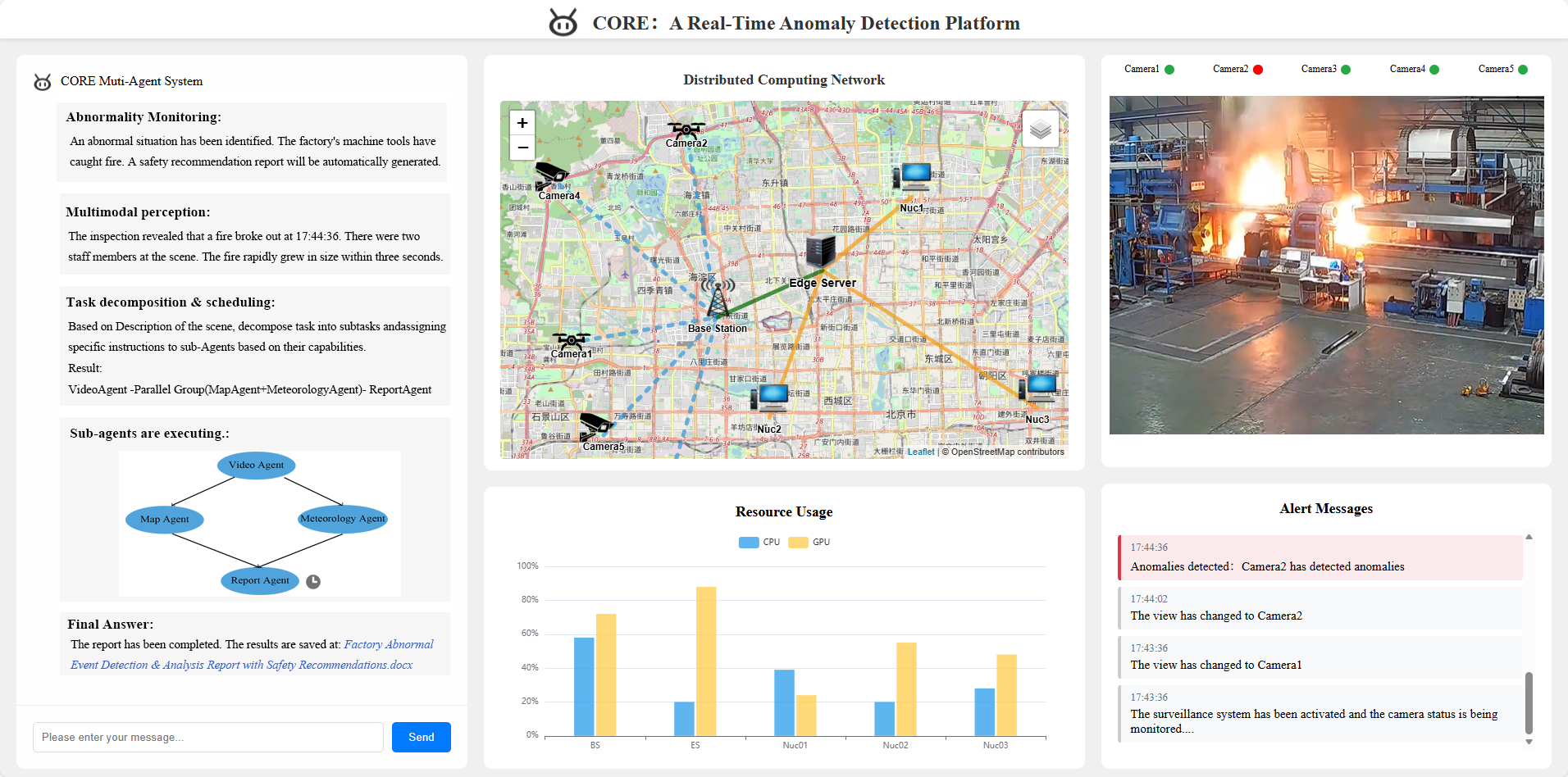Select the Camera5 feed tab
The width and height of the screenshot is (1568, 777).
pos(1502,70)
